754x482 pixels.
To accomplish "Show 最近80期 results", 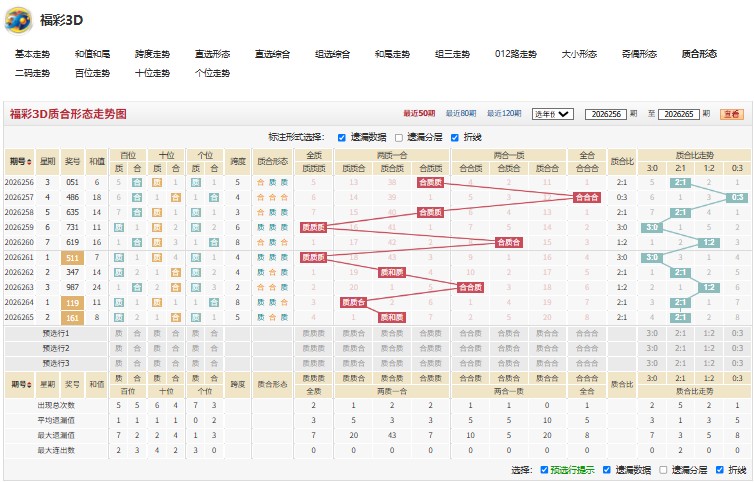I will click(x=461, y=114).
